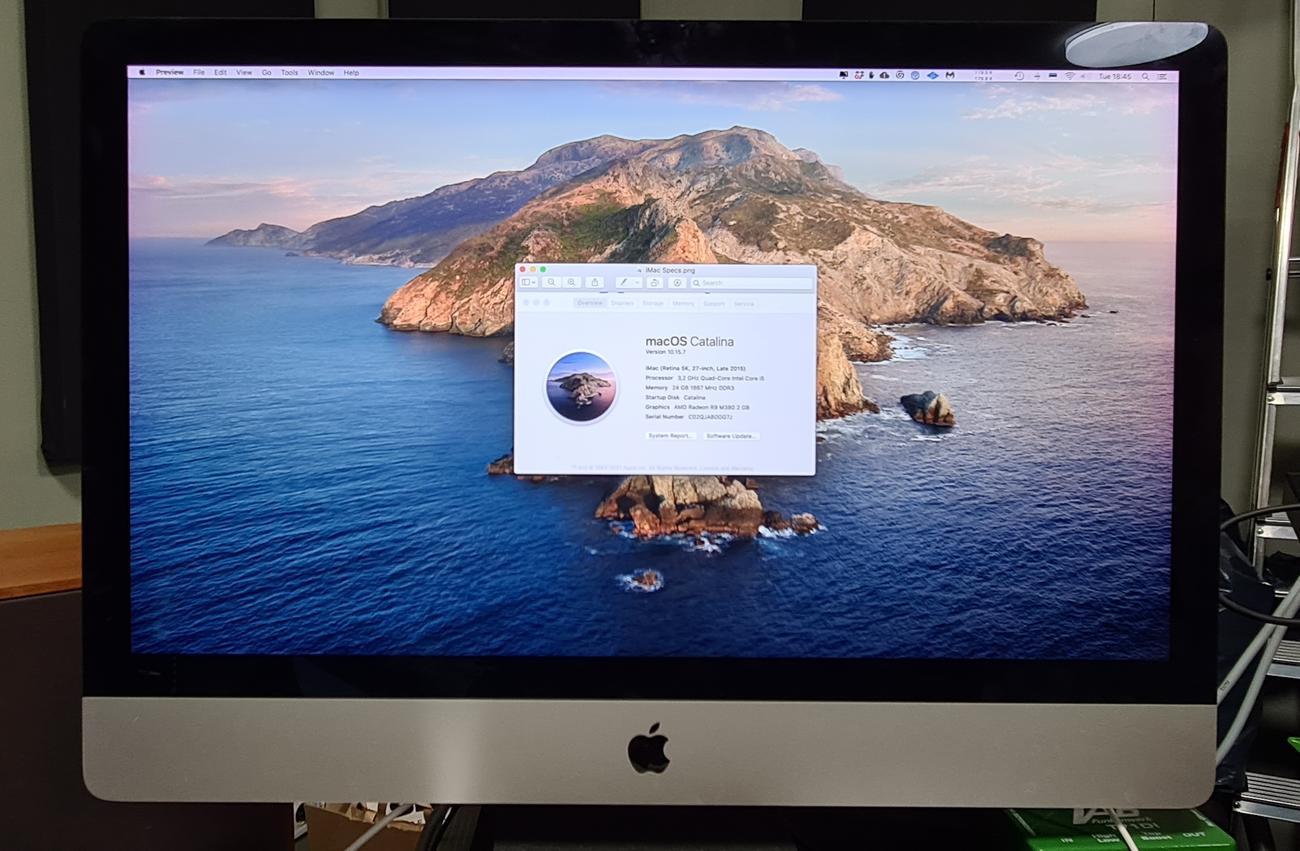
Task: Click the Serial Number line
Action: tap(689, 417)
